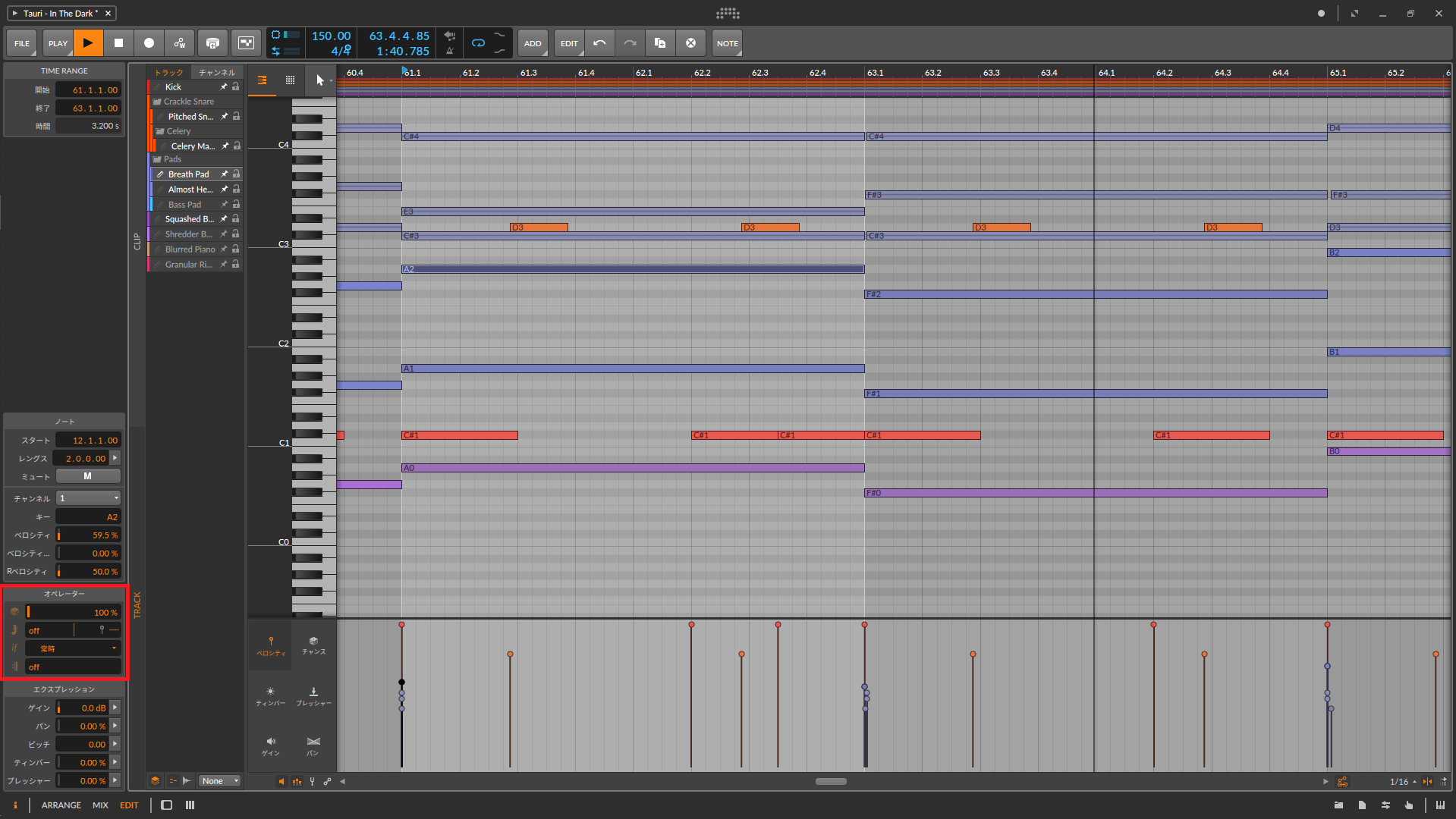Switch to MIX view

[x=100, y=805]
